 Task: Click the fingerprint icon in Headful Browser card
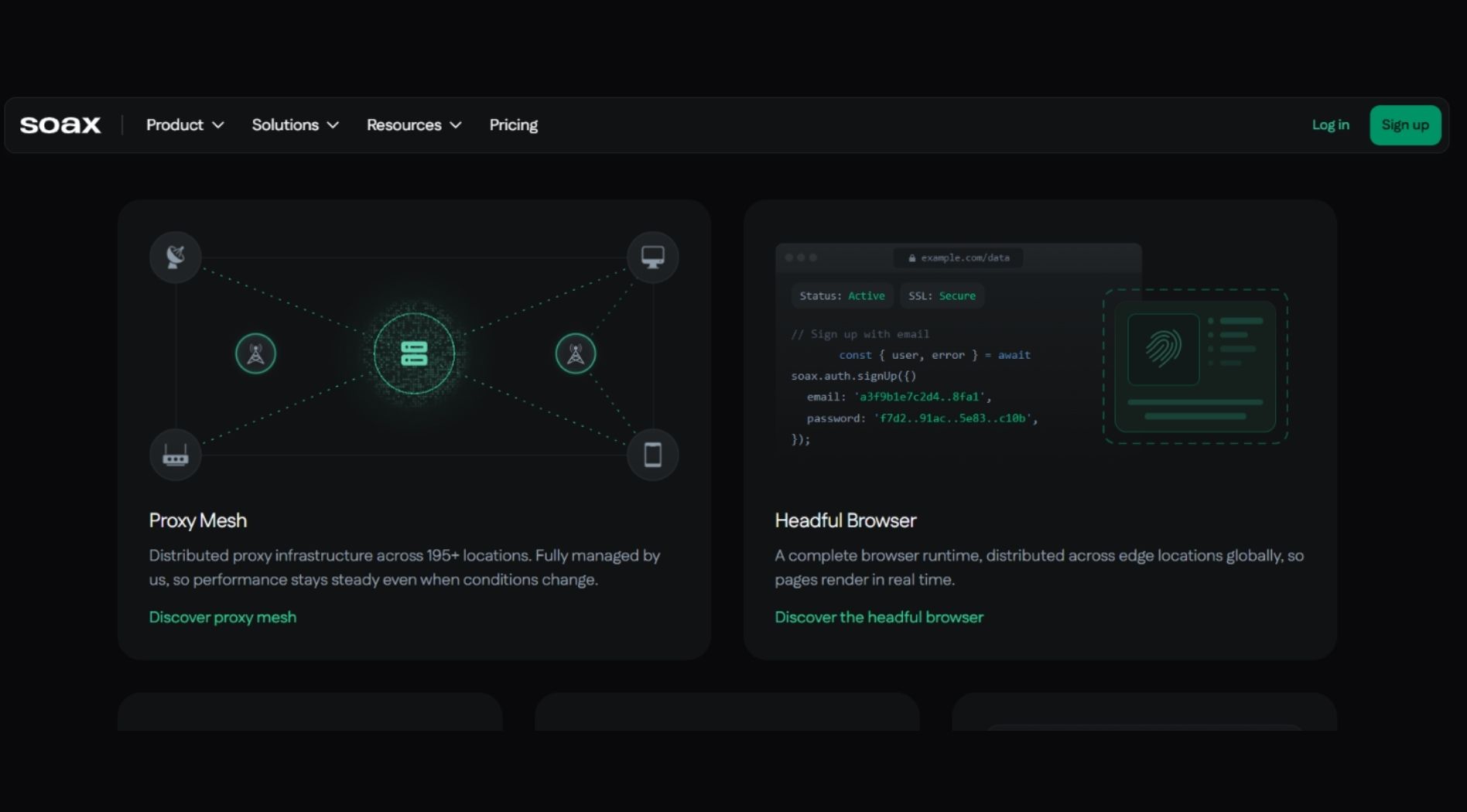pos(1163,349)
